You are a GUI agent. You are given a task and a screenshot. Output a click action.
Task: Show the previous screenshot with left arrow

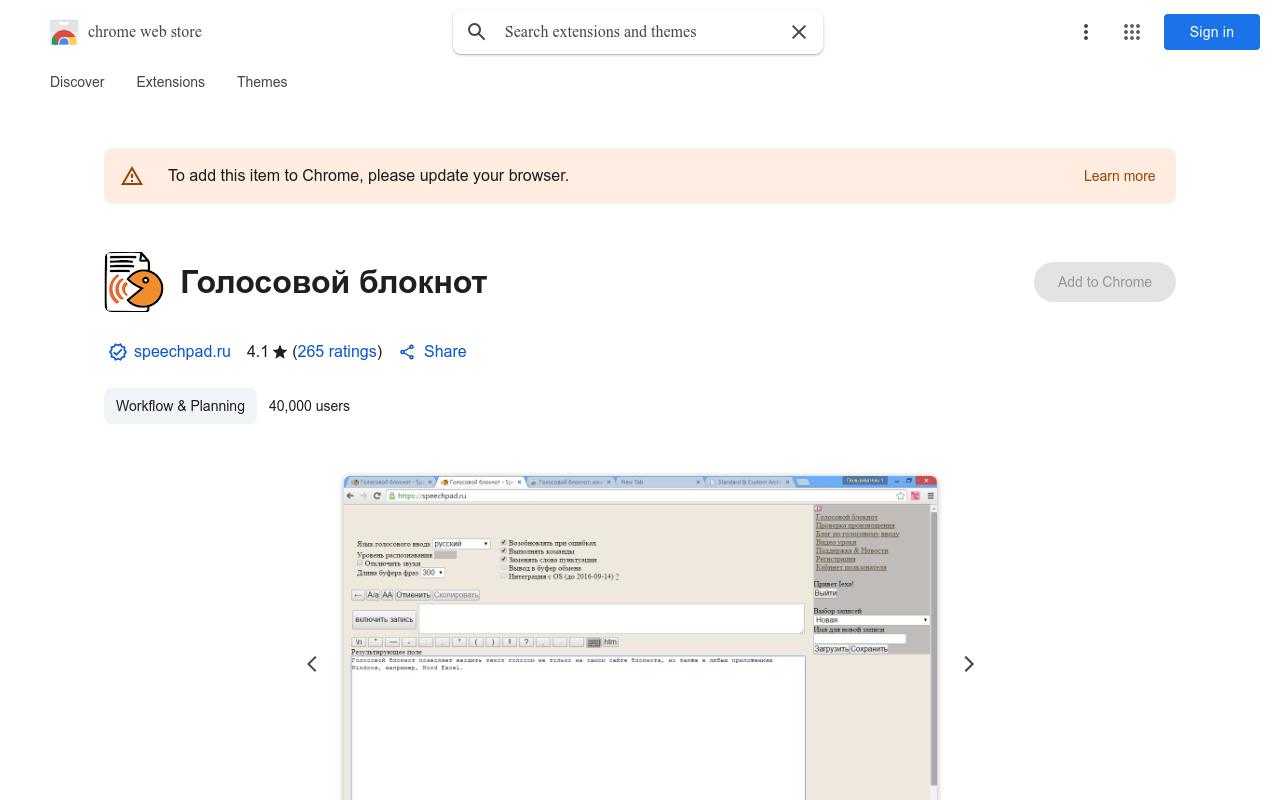click(x=312, y=664)
